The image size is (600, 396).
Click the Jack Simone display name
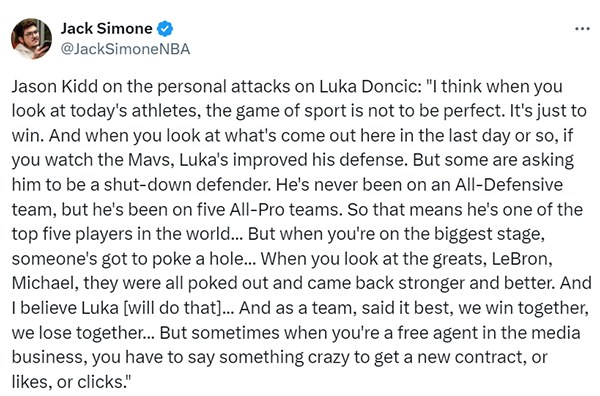(x=106, y=29)
